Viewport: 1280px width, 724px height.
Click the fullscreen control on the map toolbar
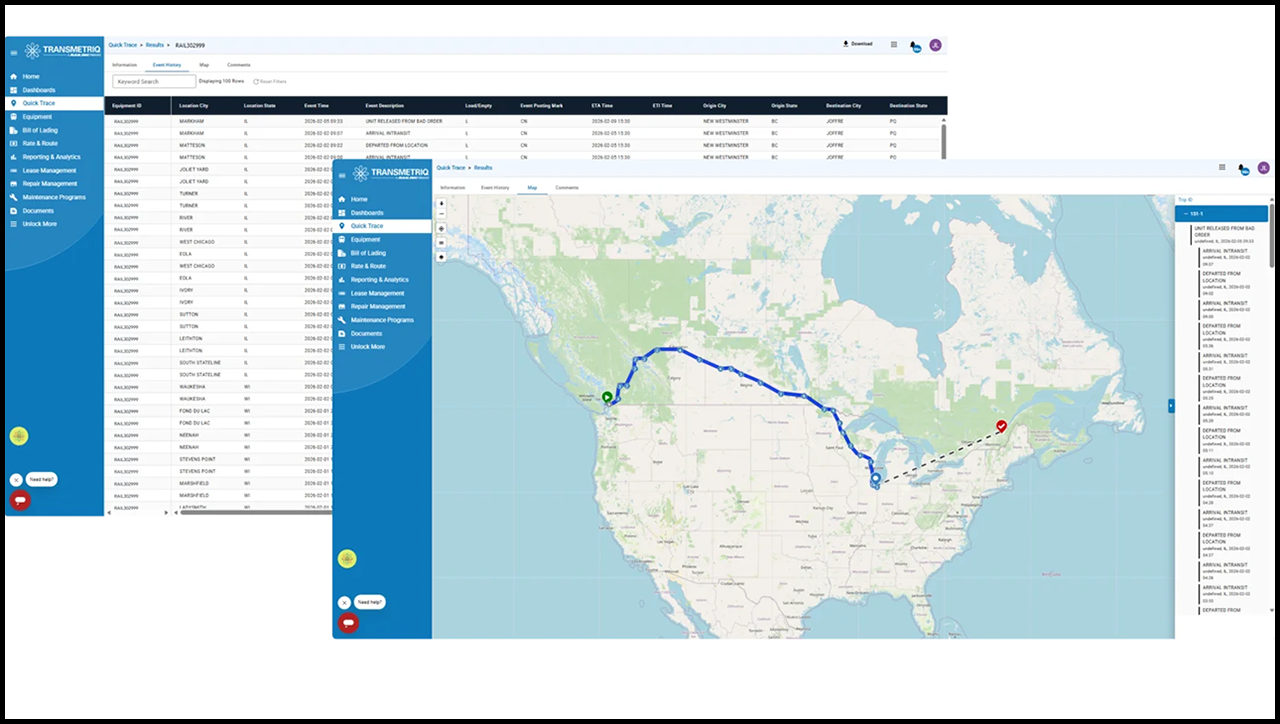[x=441, y=242]
